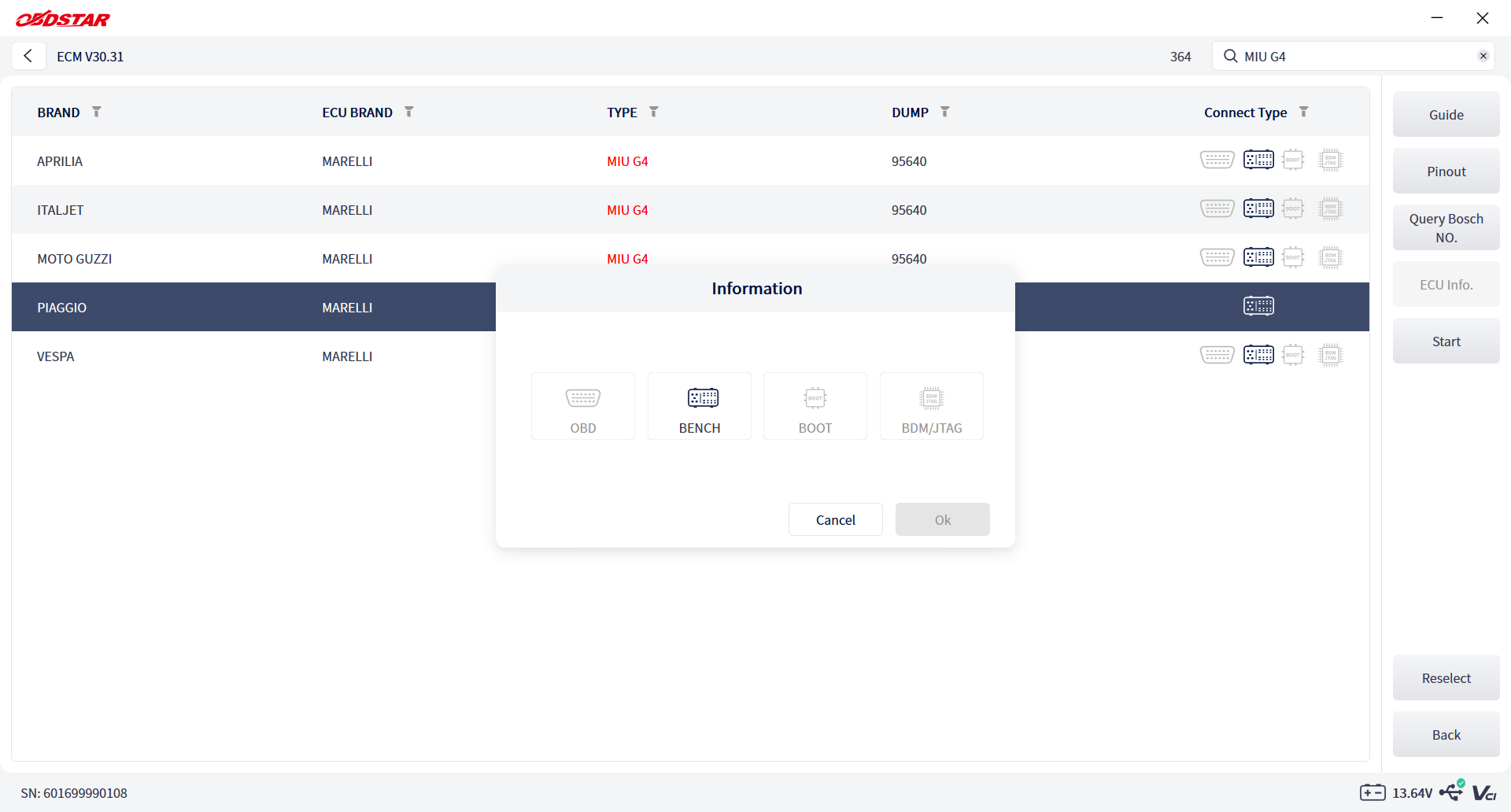Click MARELLI in the VESPA row
The height and width of the screenshot is (812, 1511).
click(x=347, y=356)
